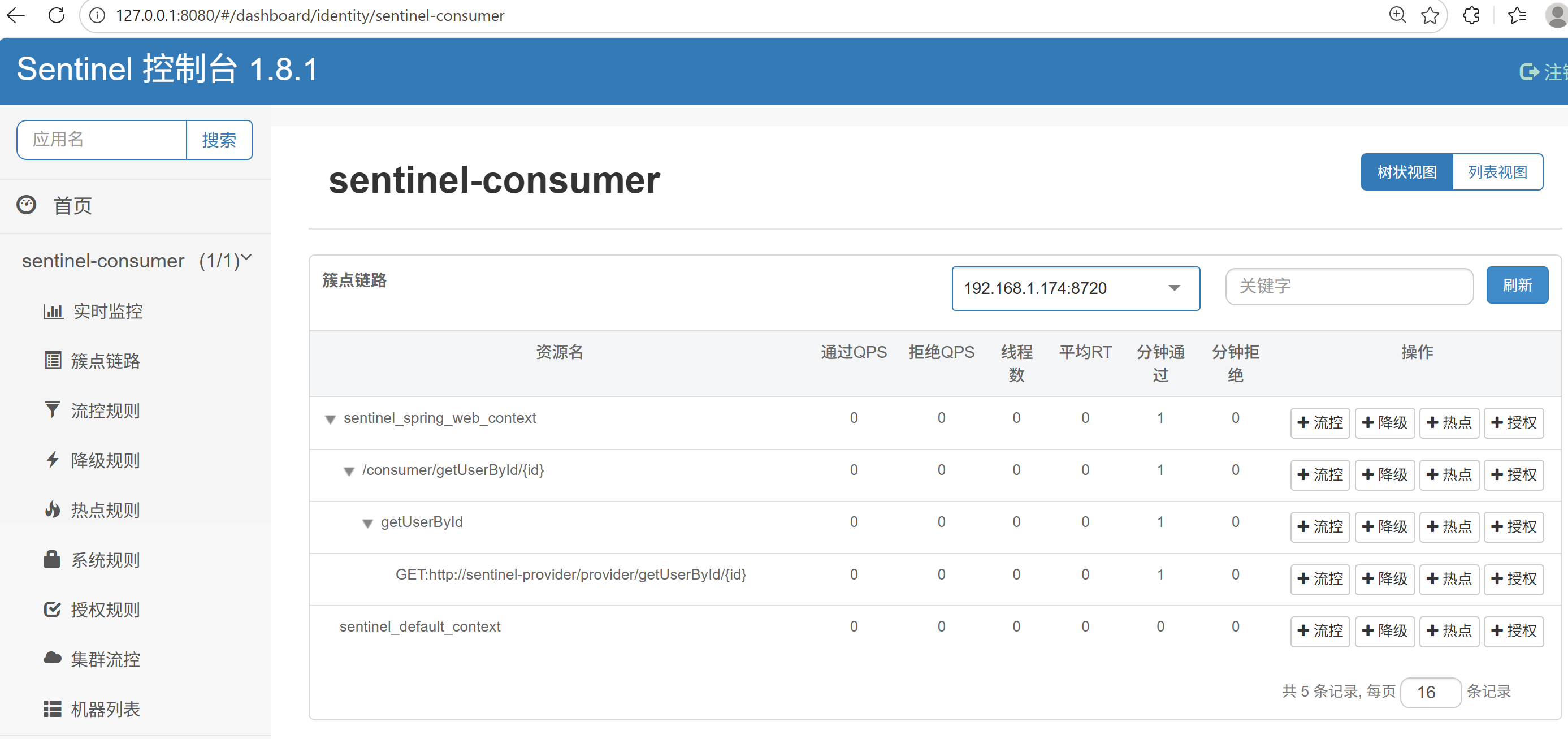The height and width of the screenshot is (739, 1568).
Task: Click the browser refresh icon
Action: tap(57, 15)
